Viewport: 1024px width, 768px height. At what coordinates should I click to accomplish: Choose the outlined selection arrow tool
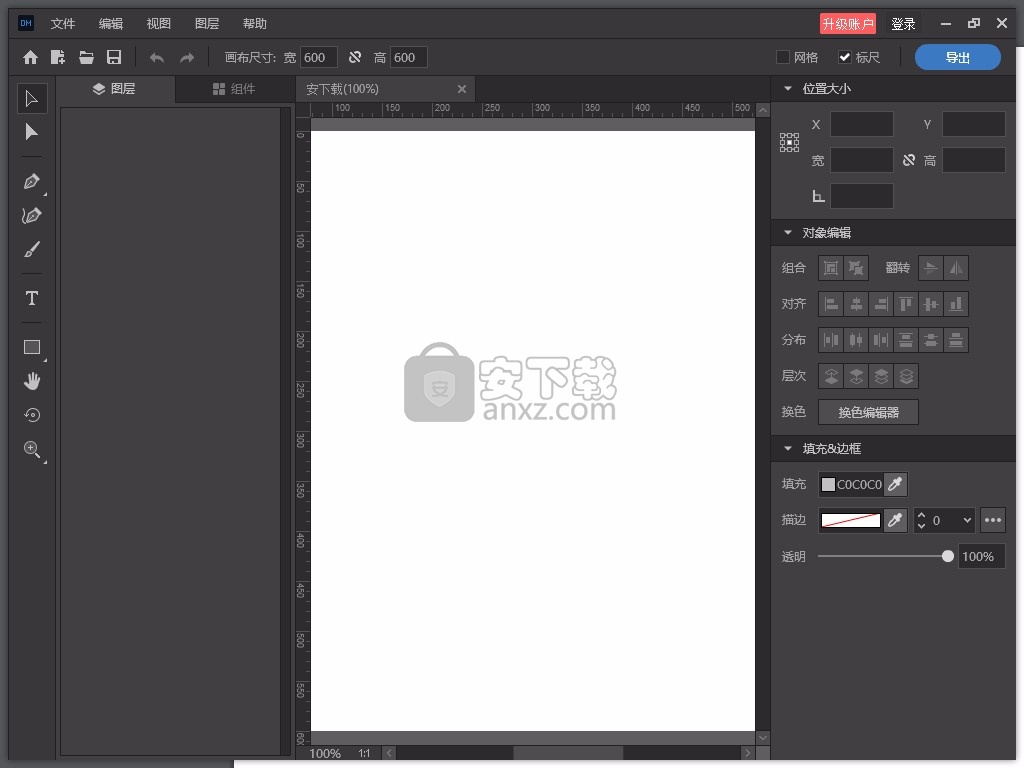point(31,99)
